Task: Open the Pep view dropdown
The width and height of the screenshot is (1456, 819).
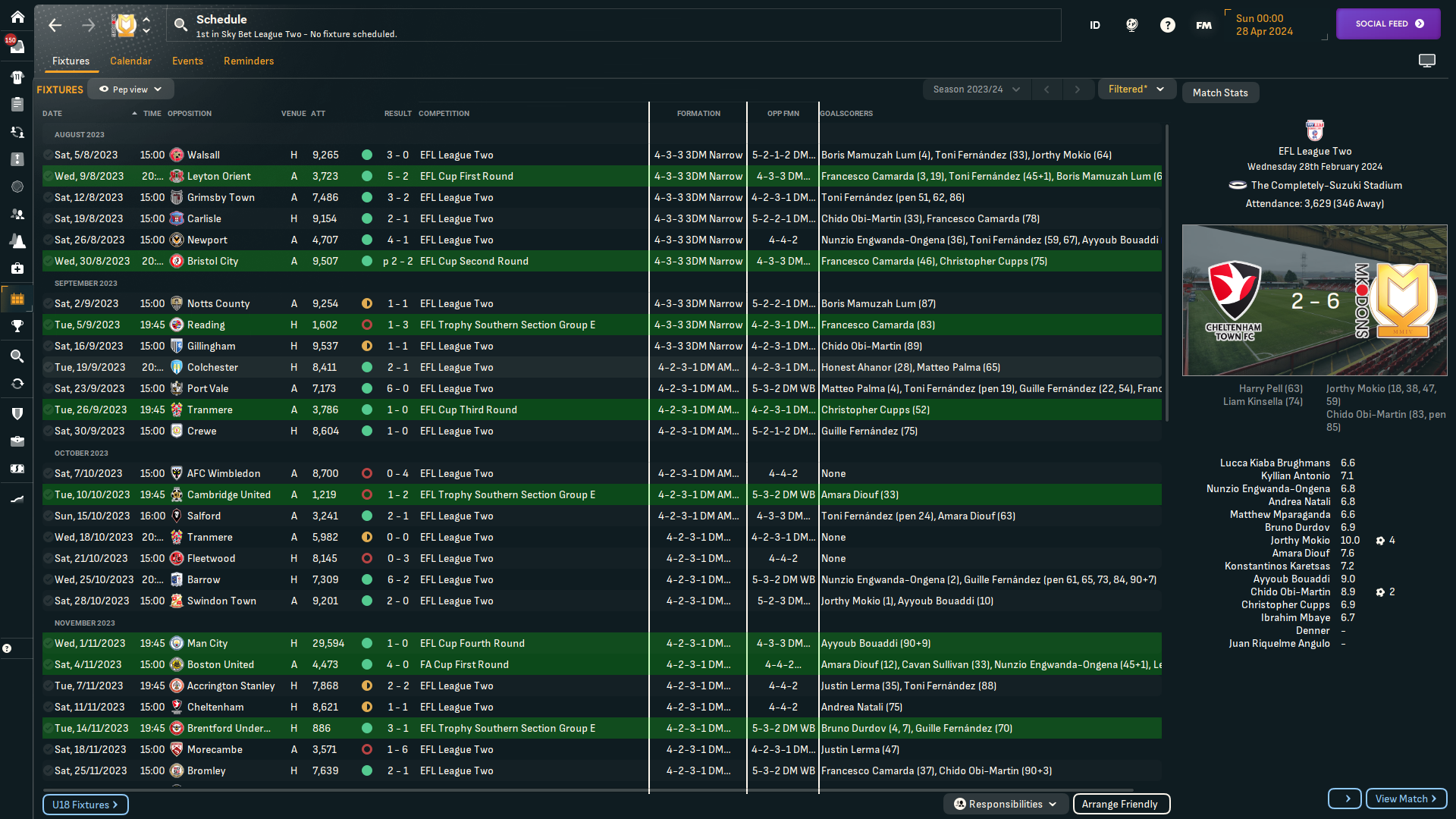Action: (130, 89)
